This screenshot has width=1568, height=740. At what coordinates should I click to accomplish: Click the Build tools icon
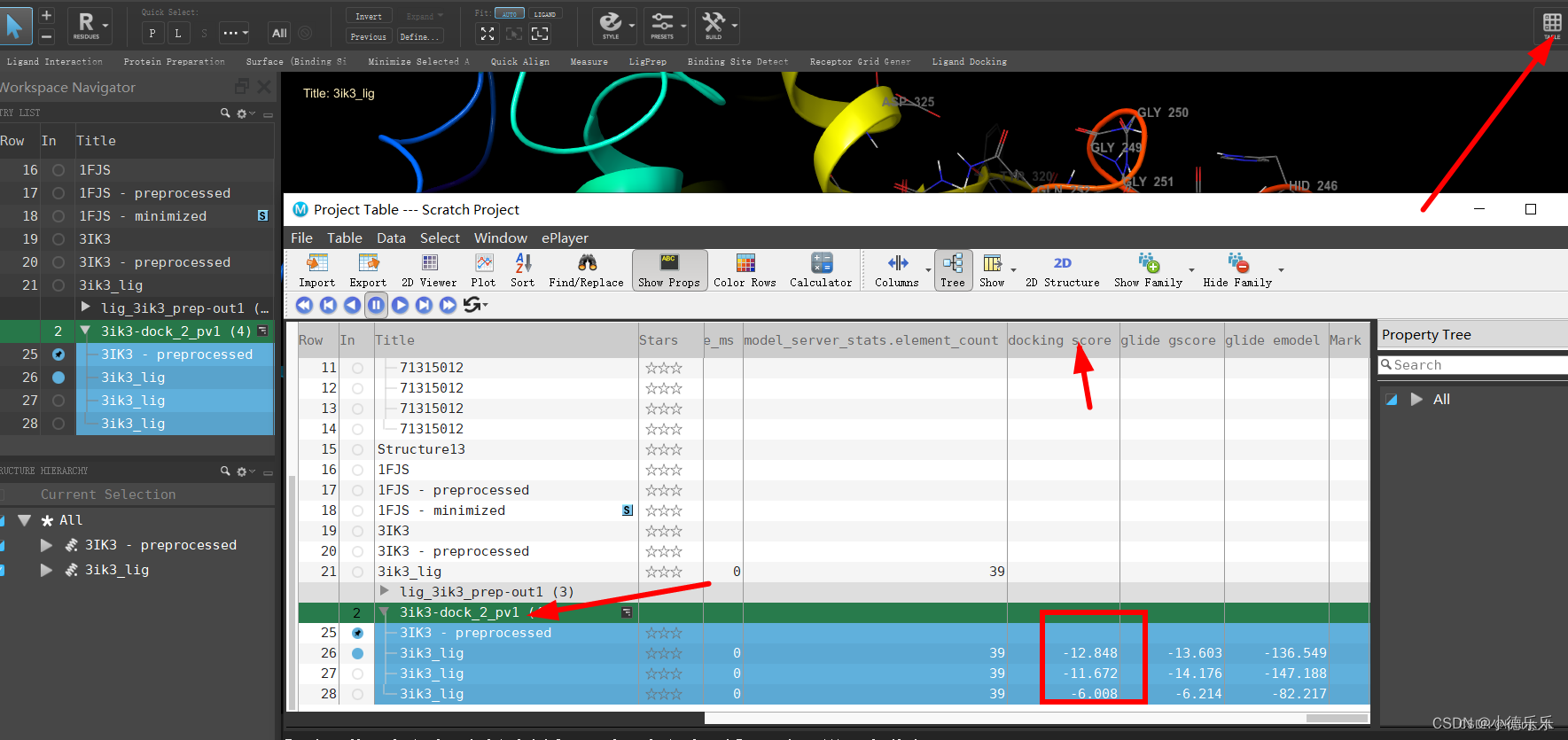[714, 24]
